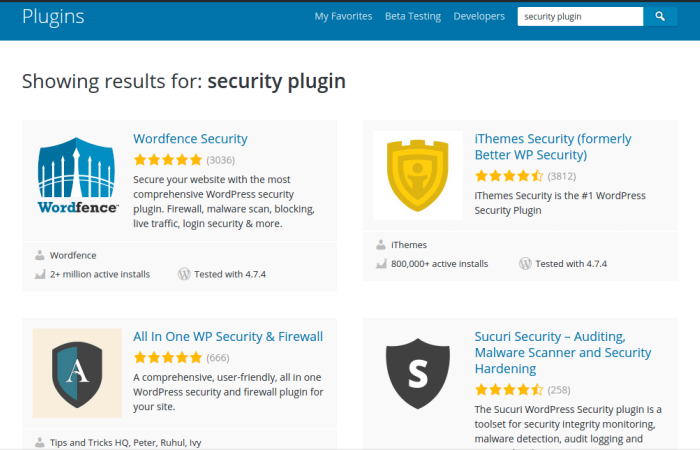Open the Developers menu item
This screenshot has width=700, height=450.
pyautogui.click(x=479, y=16)
